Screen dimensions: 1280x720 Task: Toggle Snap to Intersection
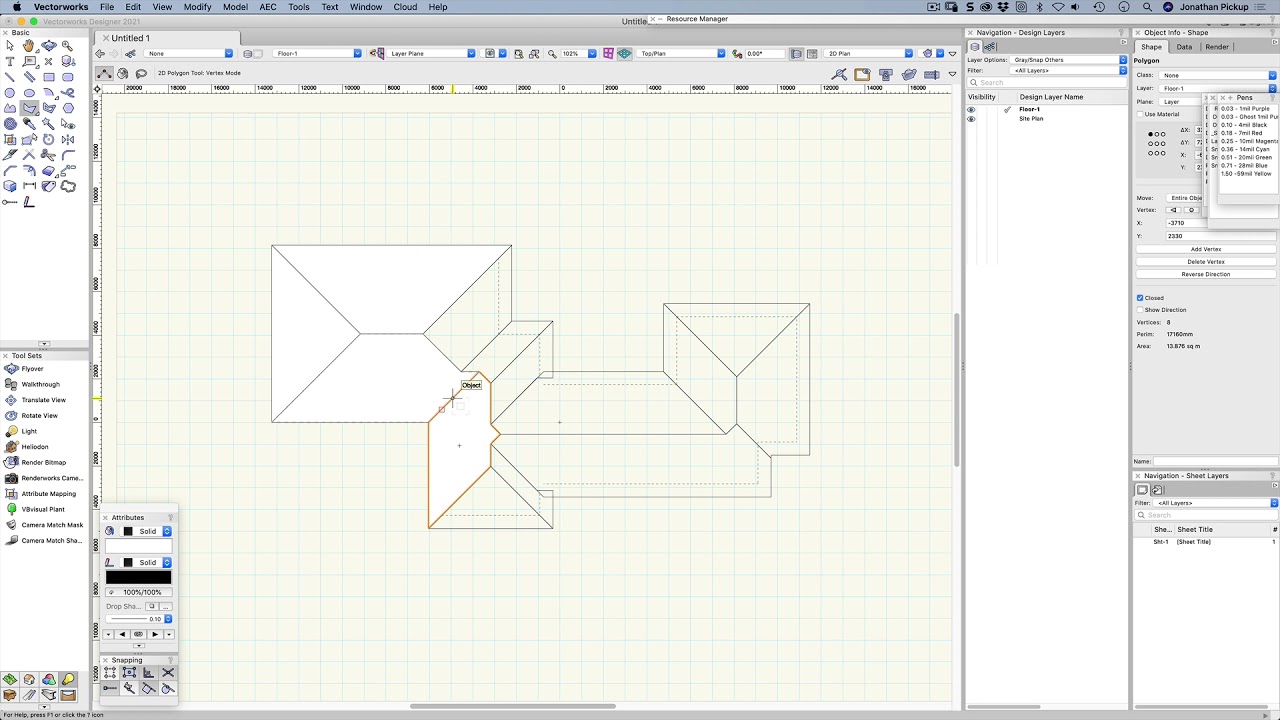(167, 672)
